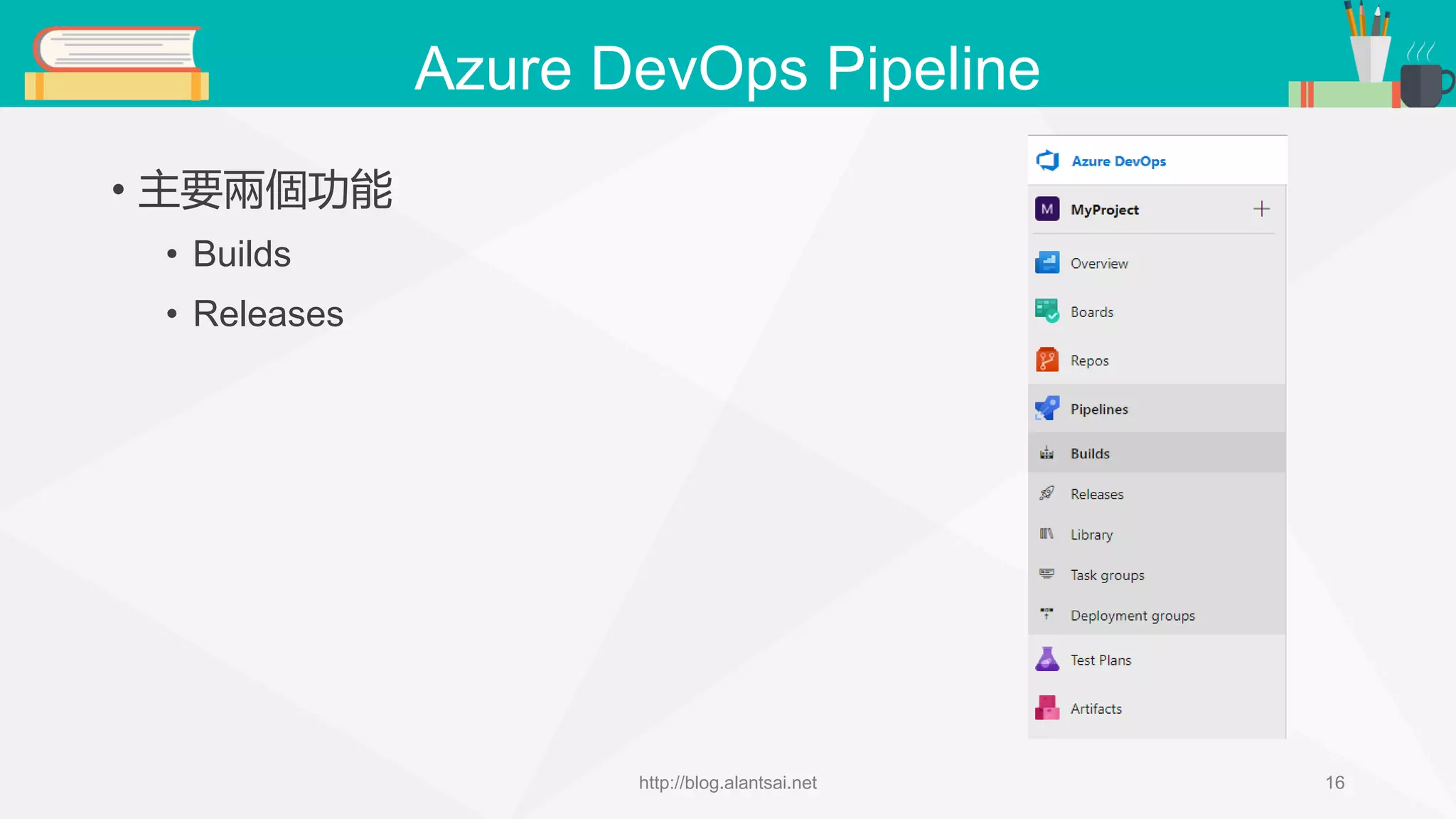Screen dimensions: 1456x819
Task: Click the Overview icon
Action: (x=1047, y=263)
